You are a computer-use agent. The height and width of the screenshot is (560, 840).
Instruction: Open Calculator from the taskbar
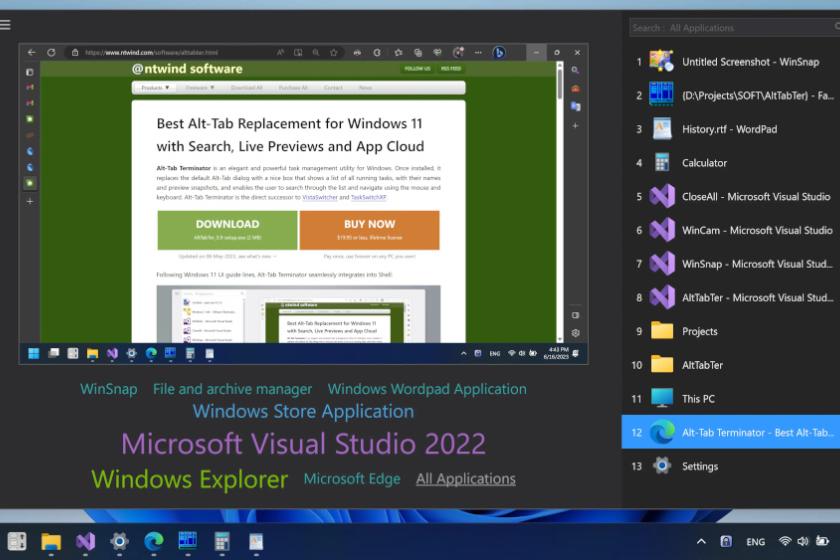222,542
